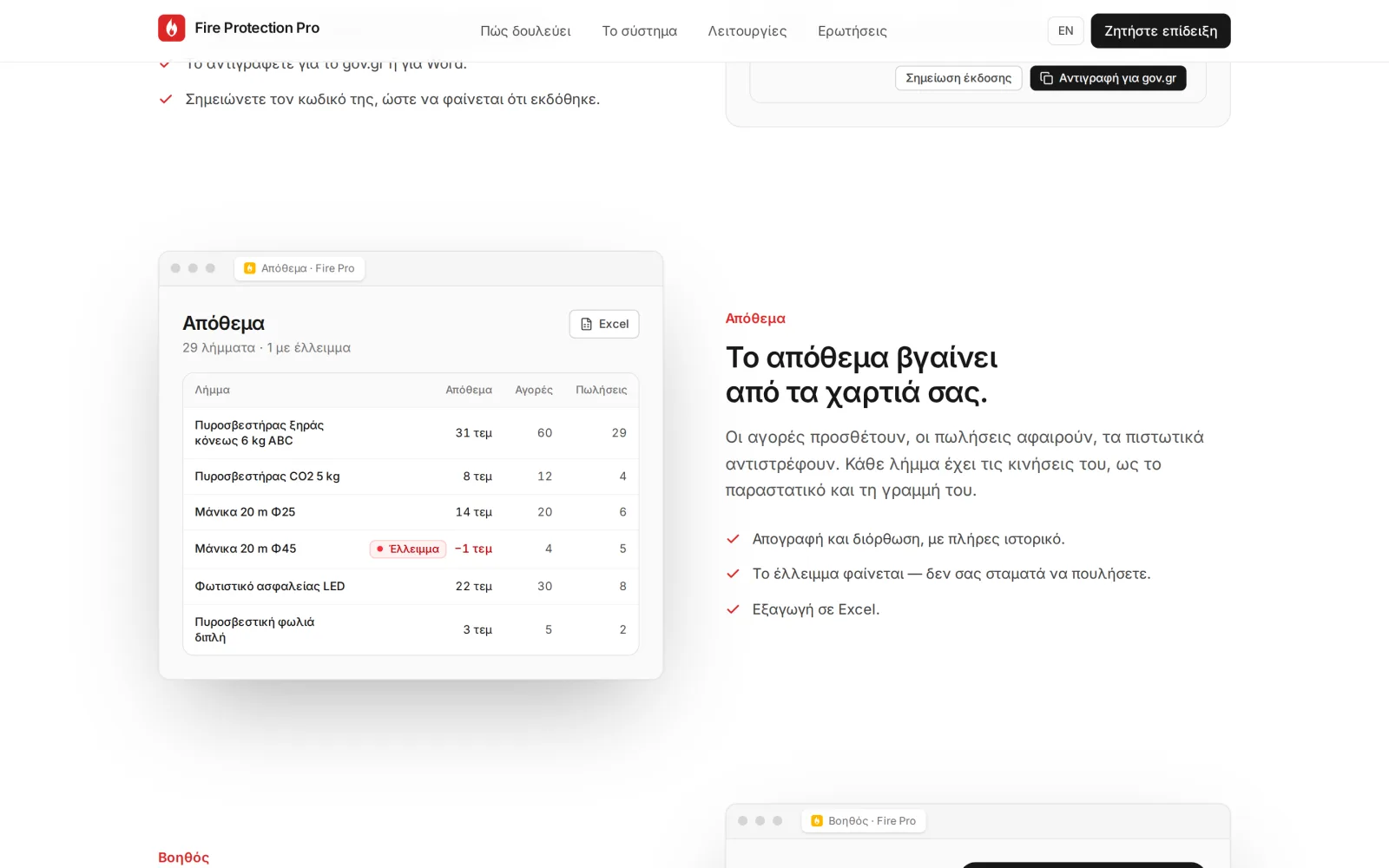Select row Πυροσβεστική φωλιά διπλή
This screenshot has width=1389, height=868.
[x=411, y=629]
